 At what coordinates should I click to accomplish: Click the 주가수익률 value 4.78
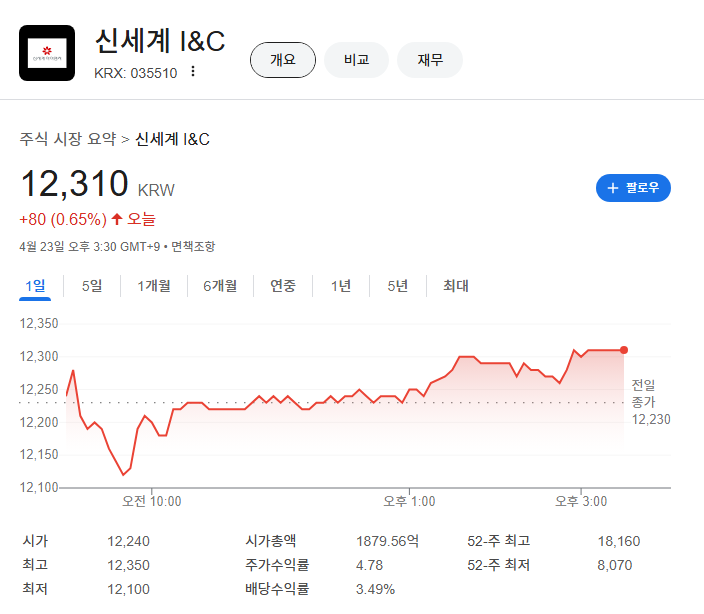click(x=370, y=565)
